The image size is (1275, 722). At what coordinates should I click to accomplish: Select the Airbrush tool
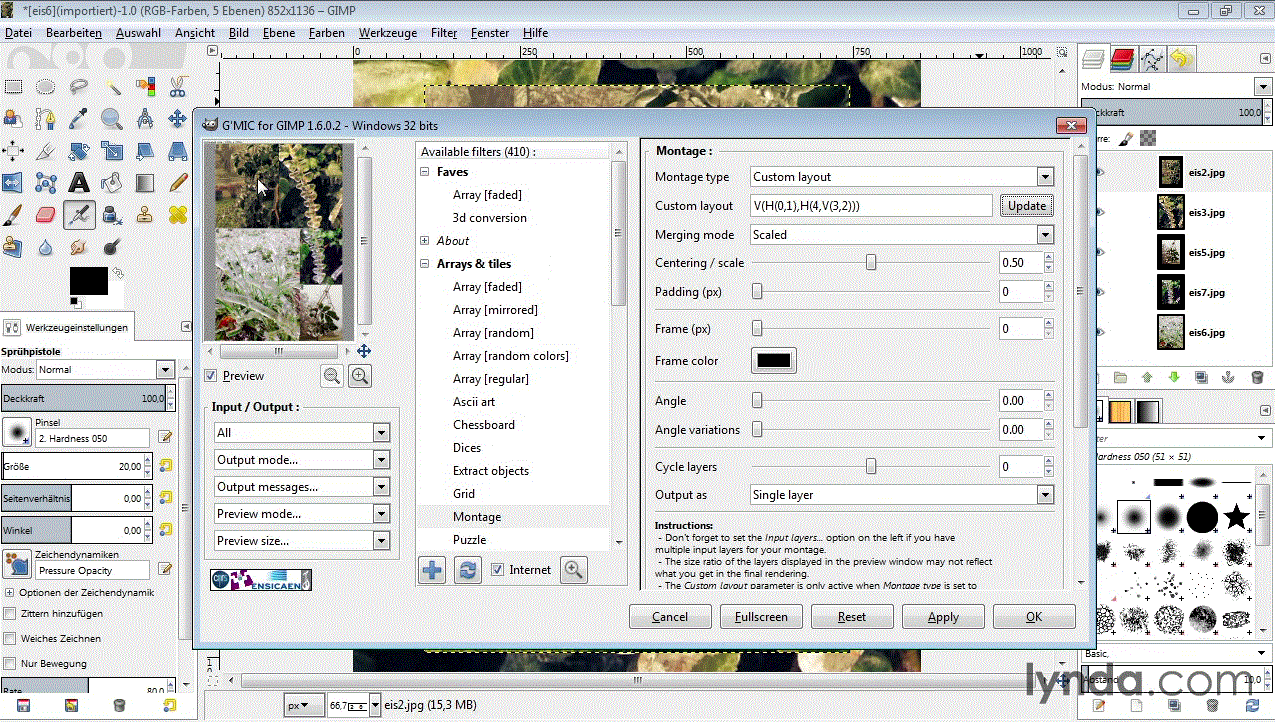79,215
